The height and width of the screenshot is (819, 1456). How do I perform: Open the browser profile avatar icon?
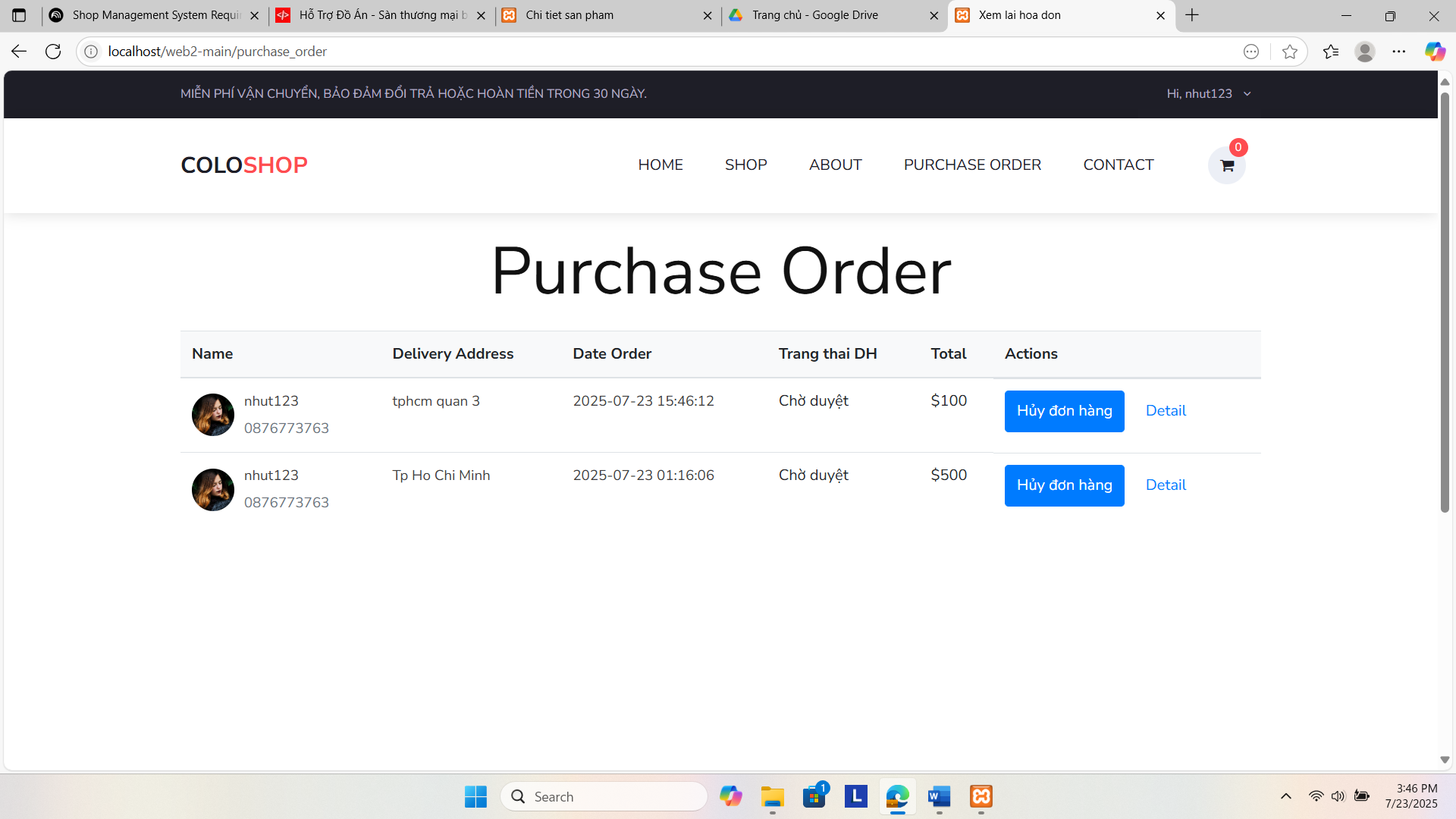[x=1364, y=52]
